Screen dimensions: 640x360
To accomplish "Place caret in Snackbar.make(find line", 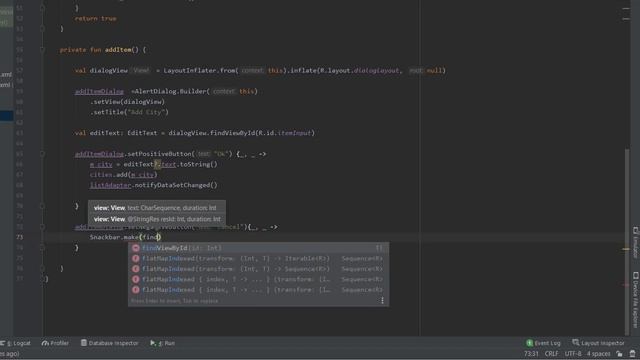I will click(x=125, y=237).
